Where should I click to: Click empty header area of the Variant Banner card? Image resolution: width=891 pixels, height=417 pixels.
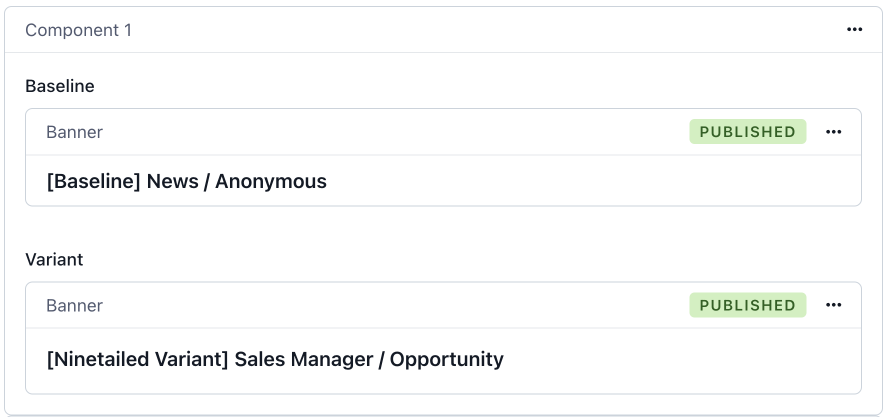coord(400,305)
